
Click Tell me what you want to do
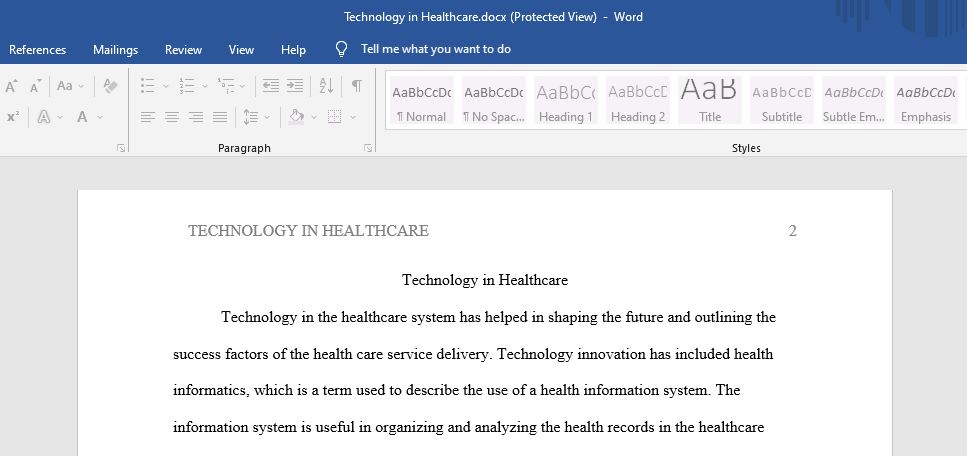click(436, 49)
